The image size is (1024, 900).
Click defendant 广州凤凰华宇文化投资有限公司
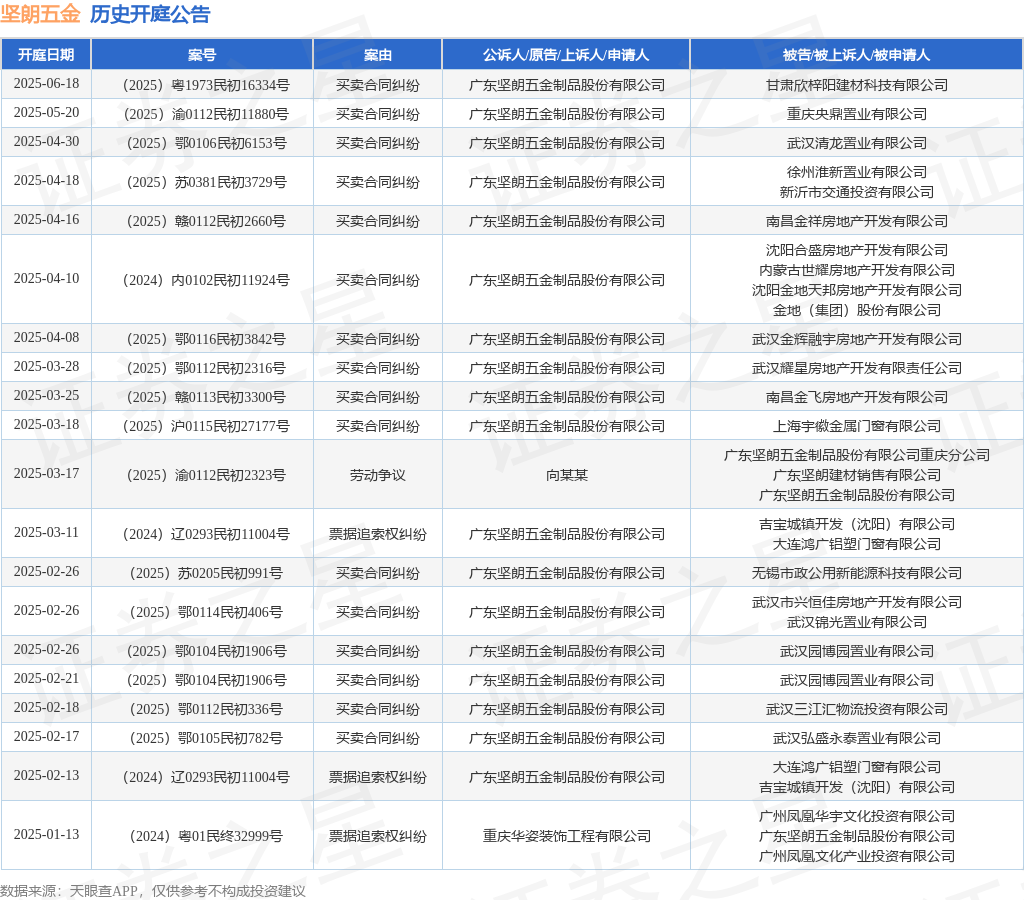pos(857,816)
